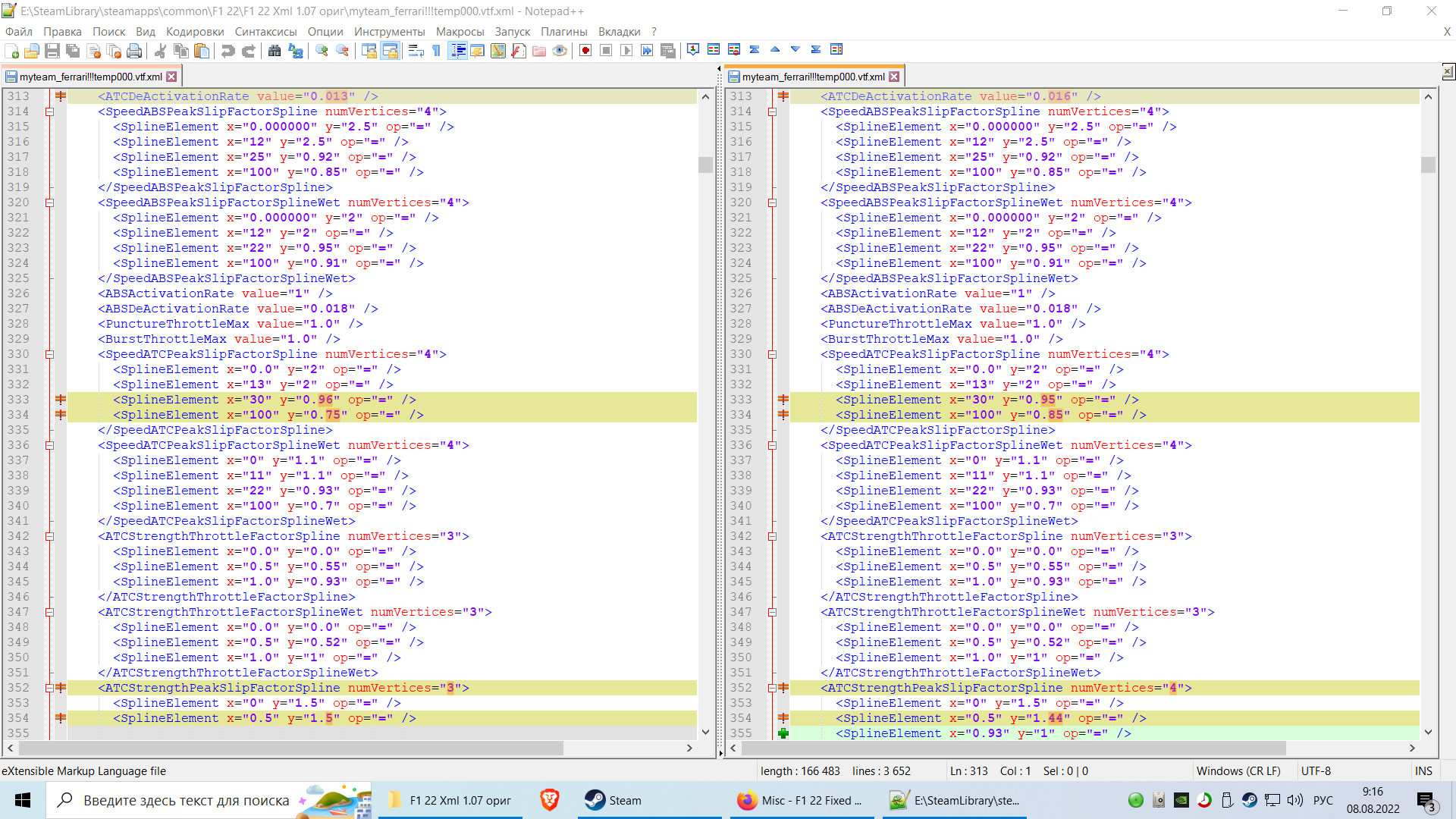The width and height of the screenshot is (1456, 819).
Task: Click left pane horizontal scrollbar thumb
Action: 290,748
